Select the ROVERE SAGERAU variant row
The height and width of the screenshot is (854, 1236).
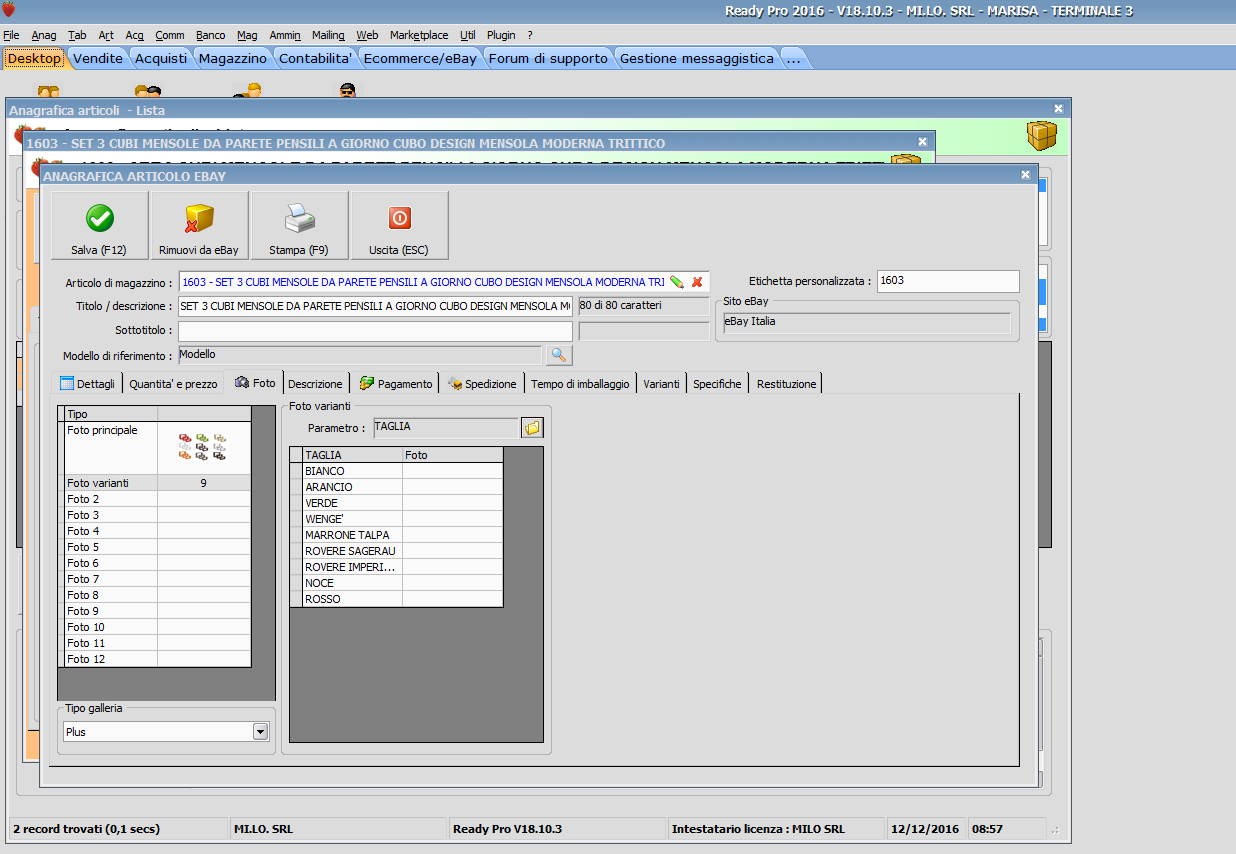[350, 551]
